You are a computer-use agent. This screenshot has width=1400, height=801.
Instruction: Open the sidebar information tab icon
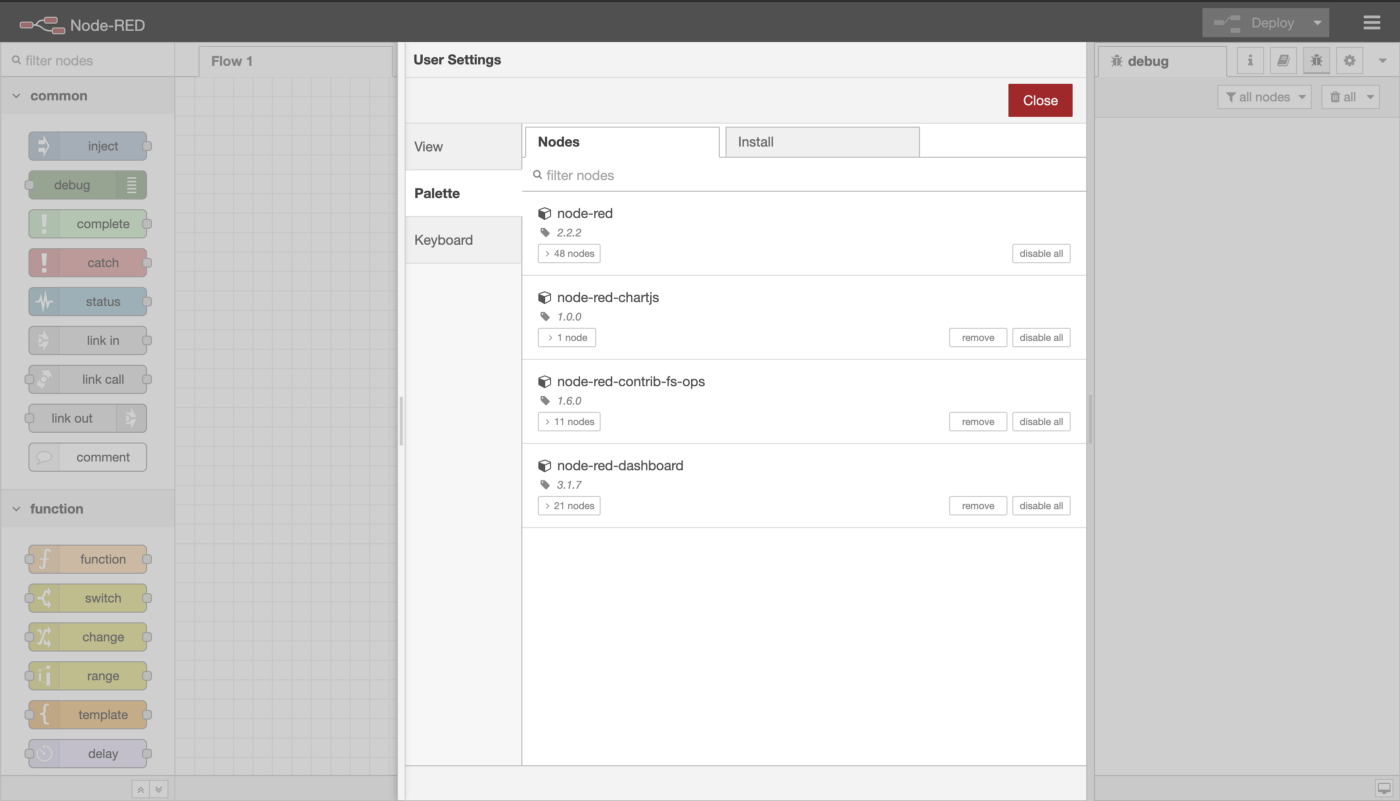tap(1250, 61)
